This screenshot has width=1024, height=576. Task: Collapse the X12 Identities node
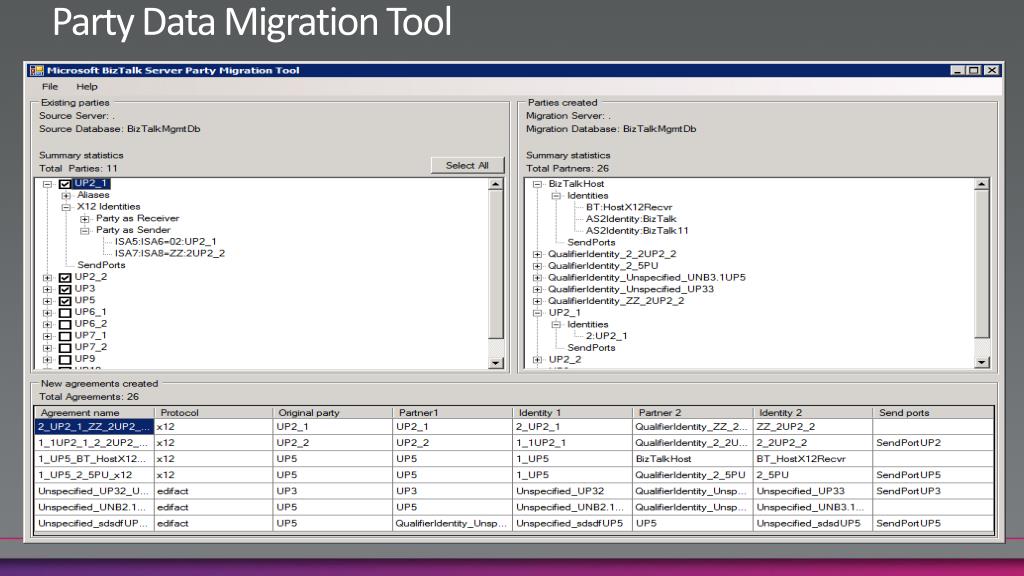pos(66,207)
